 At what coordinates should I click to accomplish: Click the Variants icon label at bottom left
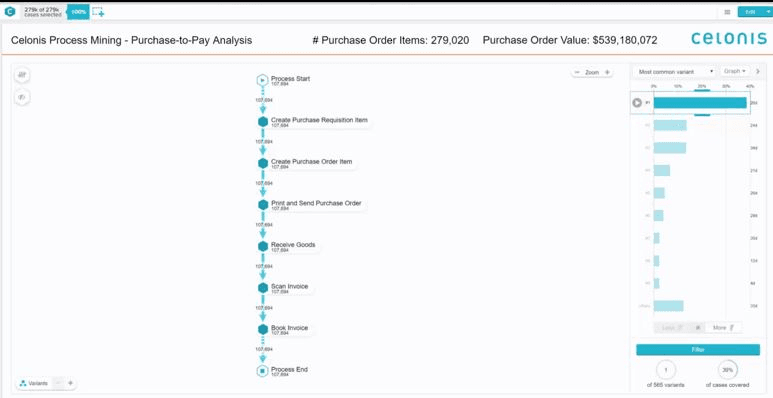[x=34, y=383]
